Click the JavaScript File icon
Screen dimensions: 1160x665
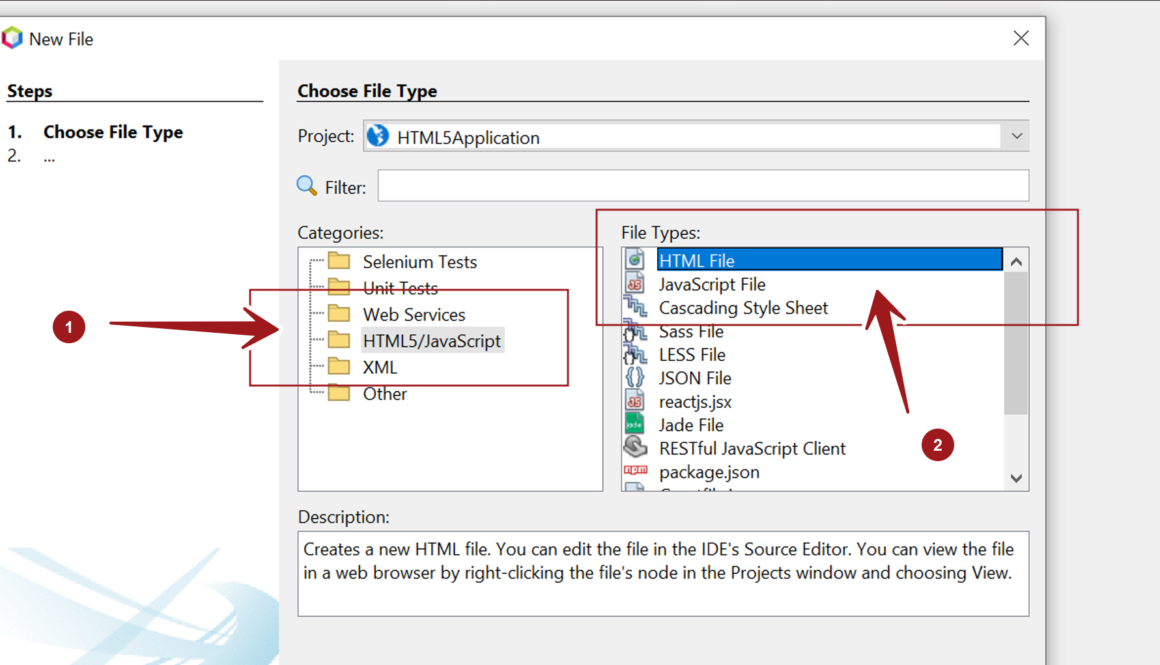[x=635, y=284]
